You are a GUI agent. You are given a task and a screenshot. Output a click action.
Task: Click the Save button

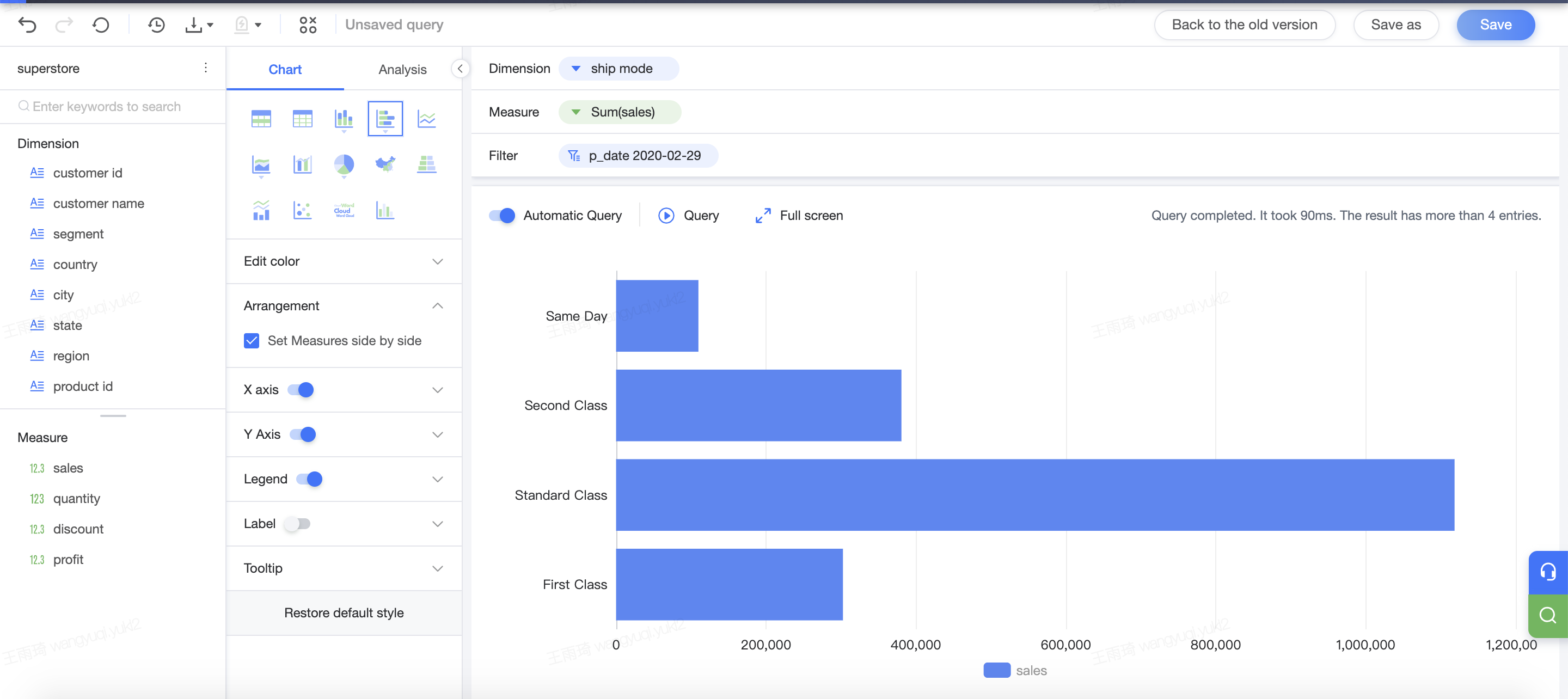tap(1496, 25)
